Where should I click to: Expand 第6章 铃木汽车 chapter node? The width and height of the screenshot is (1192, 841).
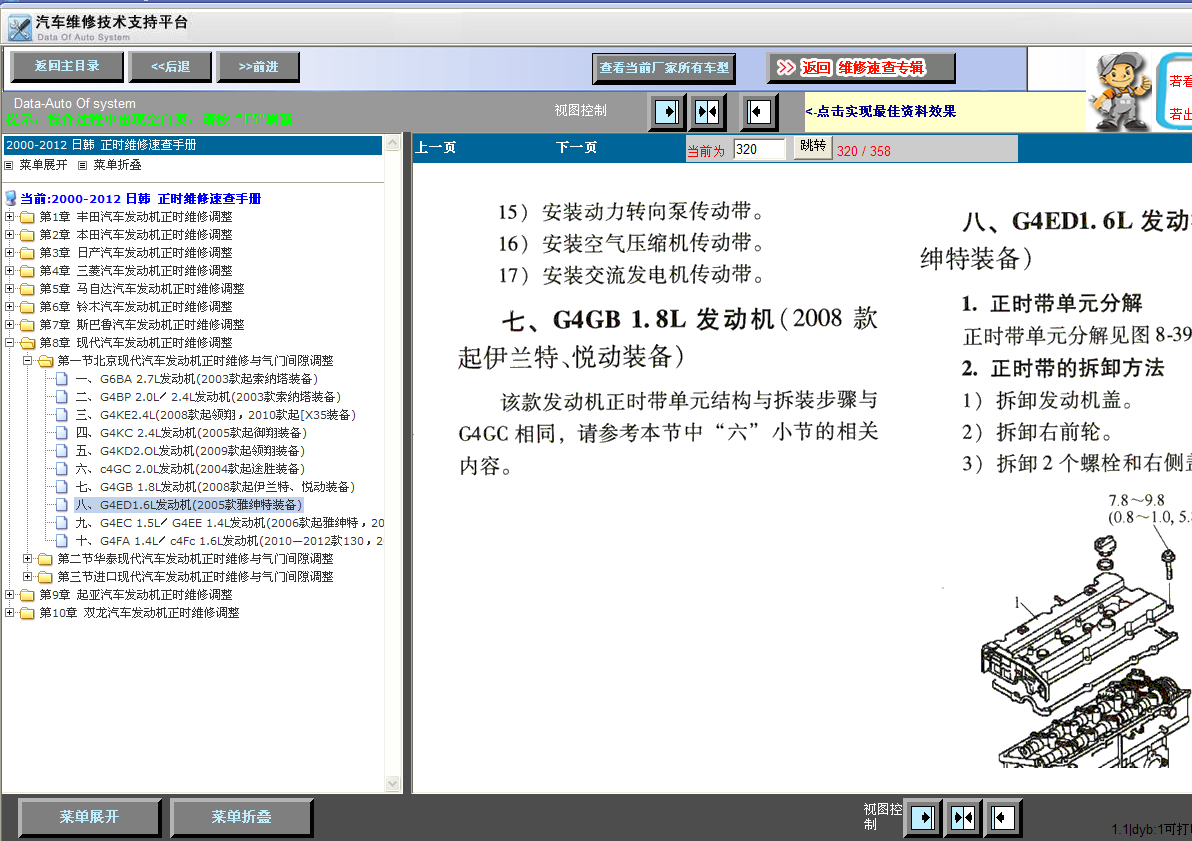pos(9,306)
